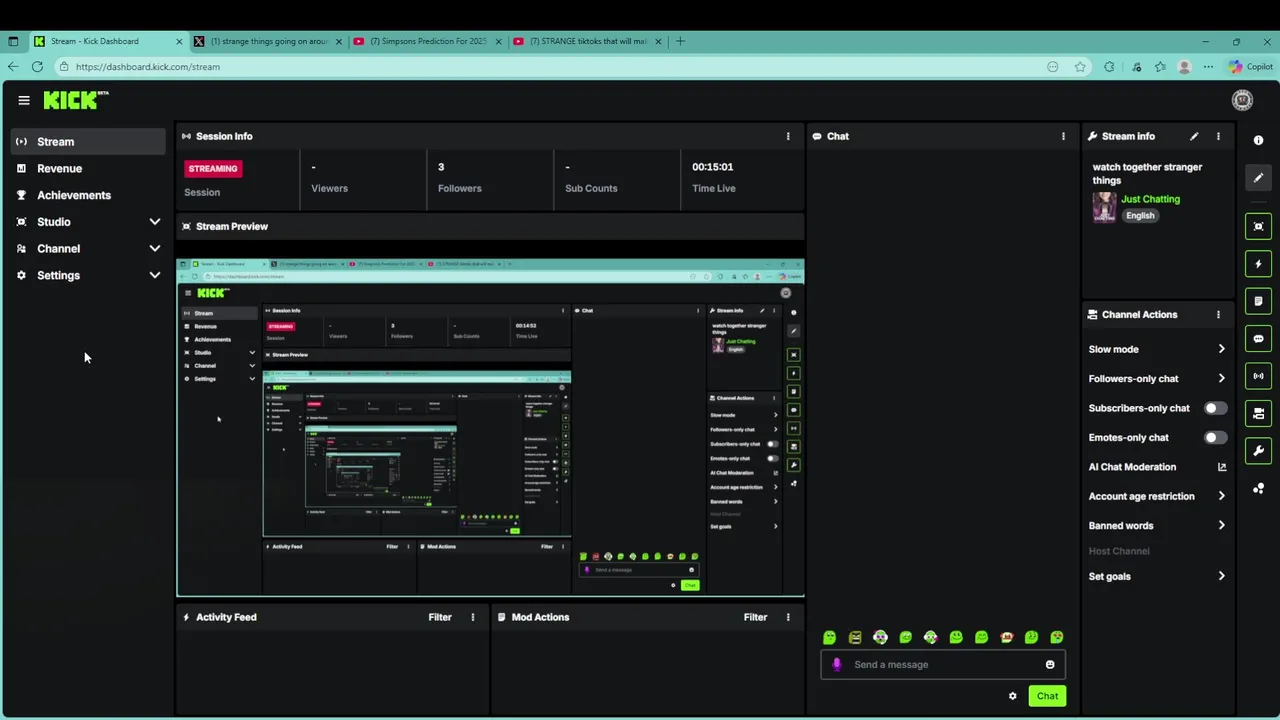Image resolution: width=1280 pixels, height=720 pixels.
Task: Open the hamburger menu beside the Kick logo
Action: 24,100
